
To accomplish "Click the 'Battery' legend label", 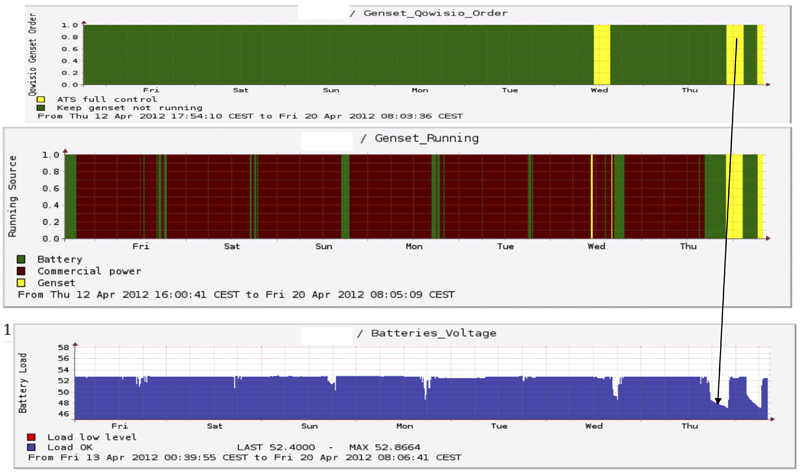I will click(60, 259).
